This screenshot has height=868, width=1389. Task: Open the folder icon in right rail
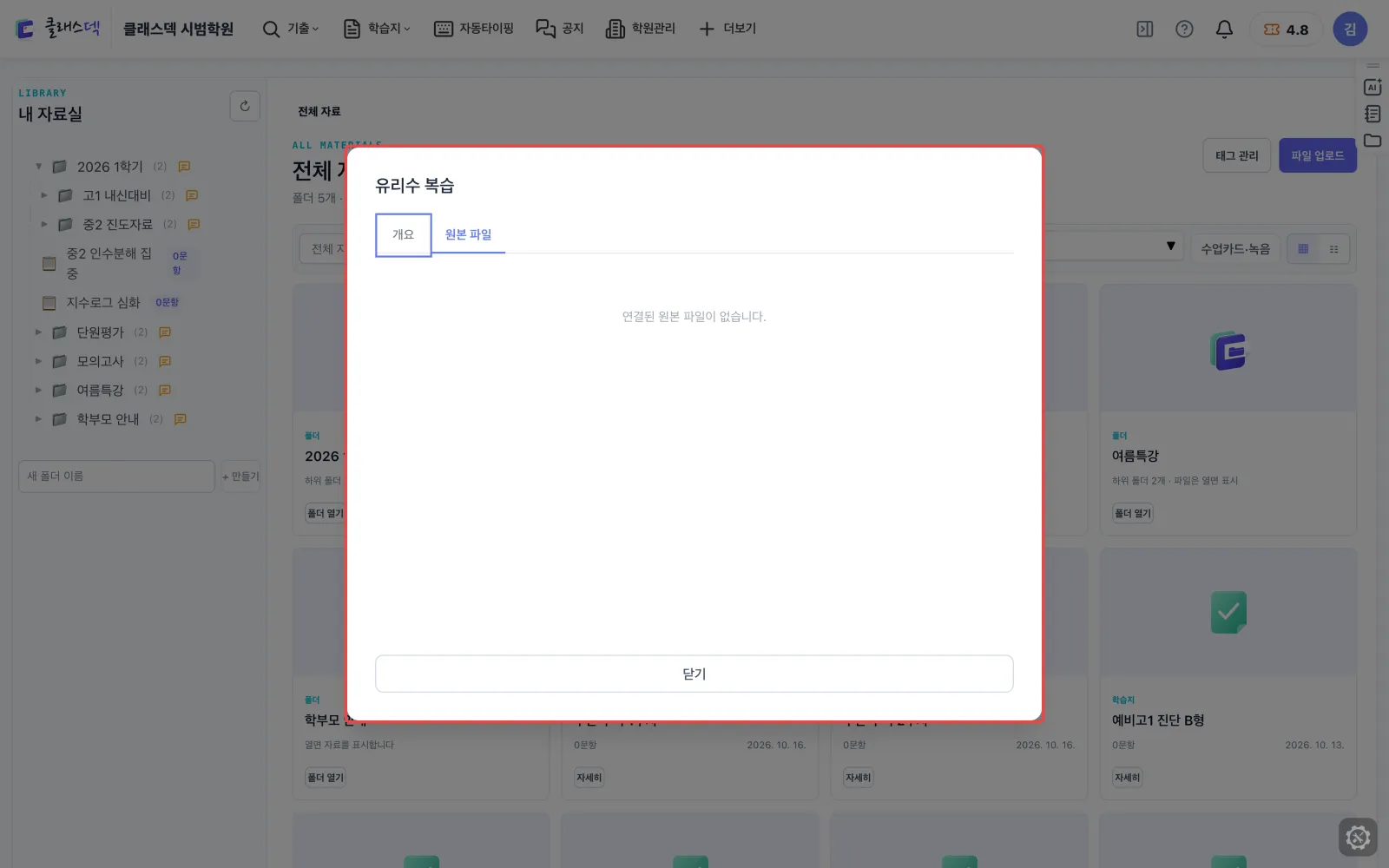pyautogui.click(x=1373, y=141)
